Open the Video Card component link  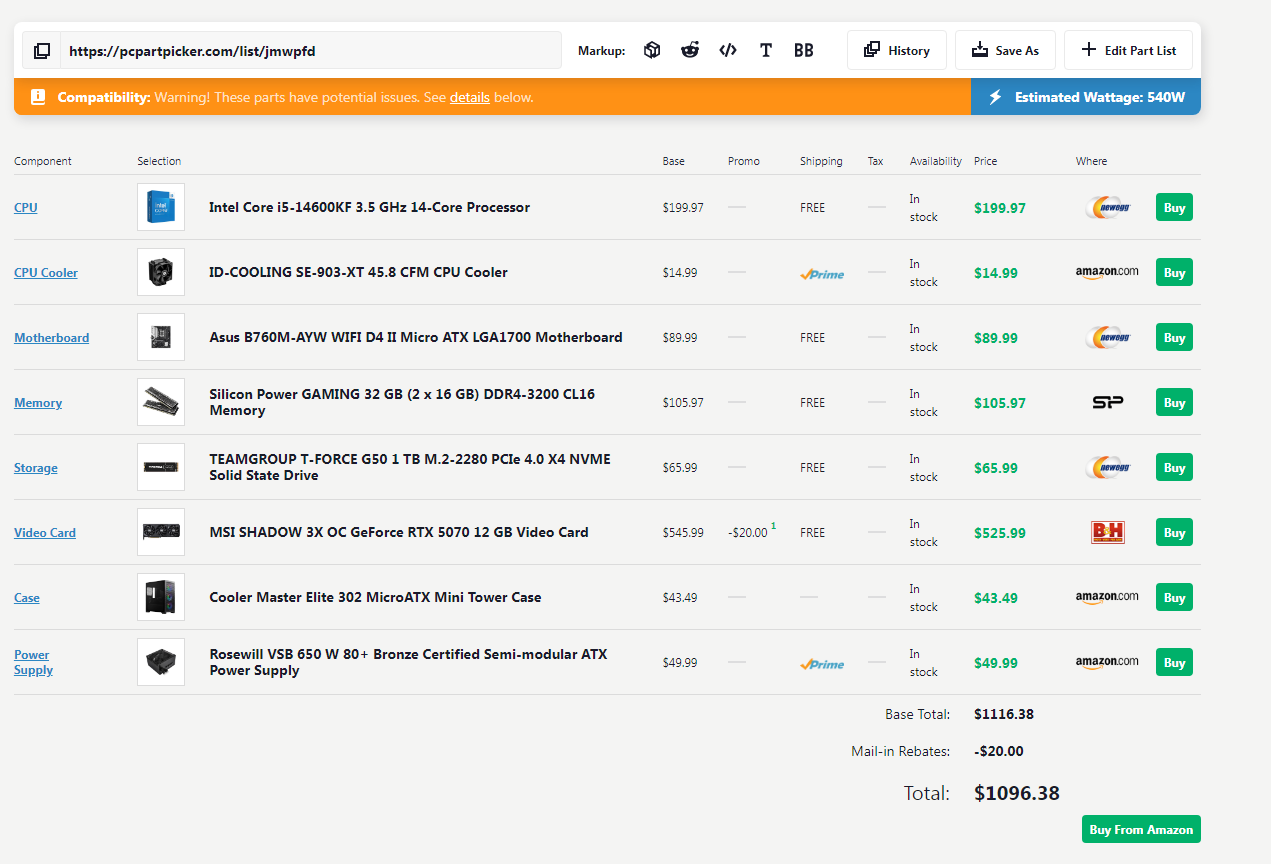pos(45,533)
